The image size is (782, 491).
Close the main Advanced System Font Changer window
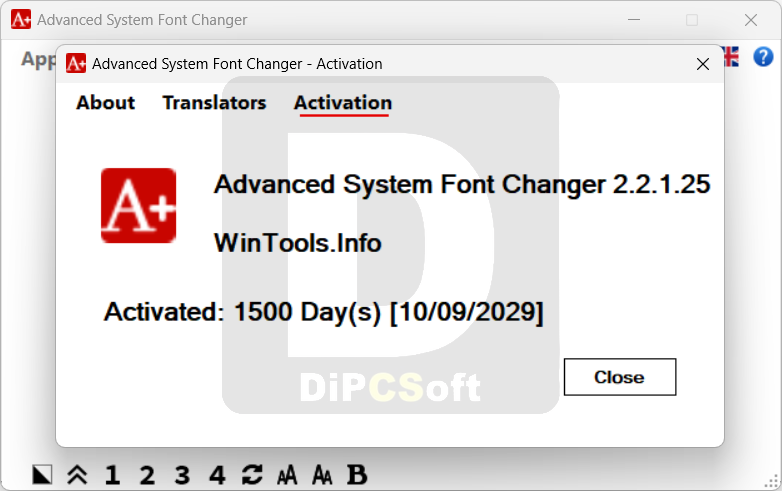pos(751,20)
